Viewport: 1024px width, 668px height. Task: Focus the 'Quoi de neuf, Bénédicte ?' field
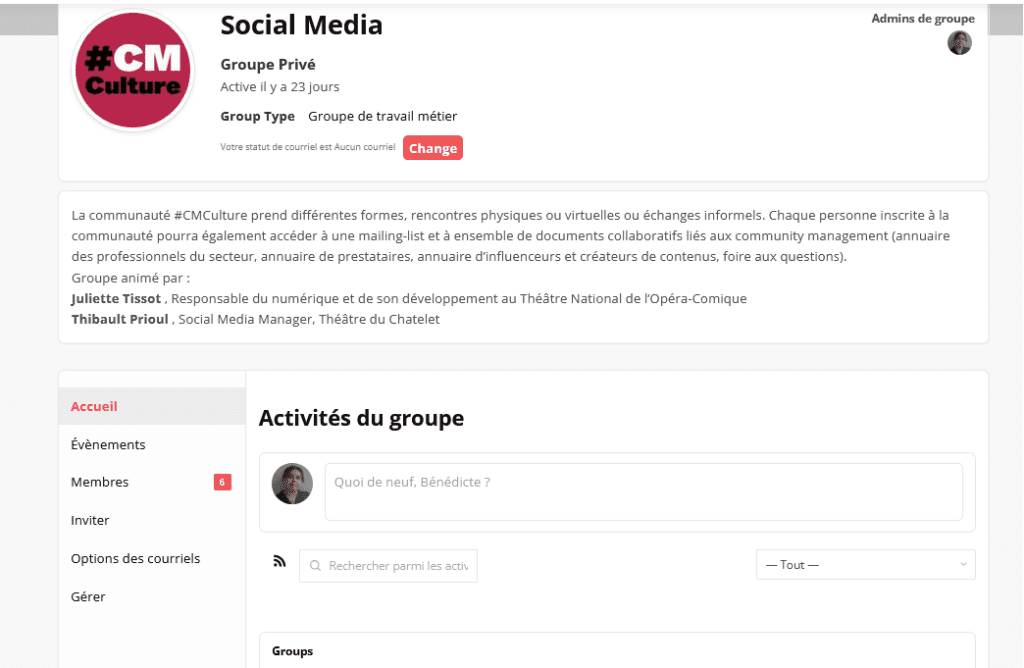(x=643, y=492)
